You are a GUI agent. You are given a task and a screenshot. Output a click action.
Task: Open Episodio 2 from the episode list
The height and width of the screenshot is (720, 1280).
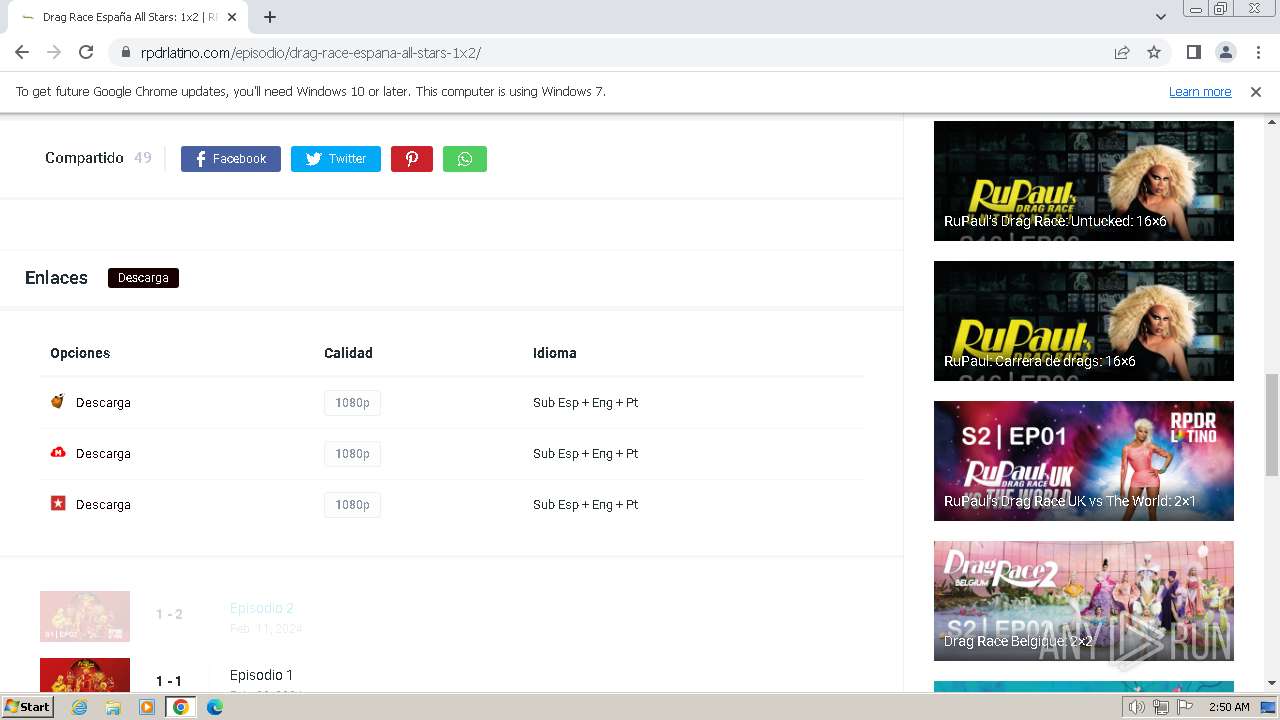[261, 608]
